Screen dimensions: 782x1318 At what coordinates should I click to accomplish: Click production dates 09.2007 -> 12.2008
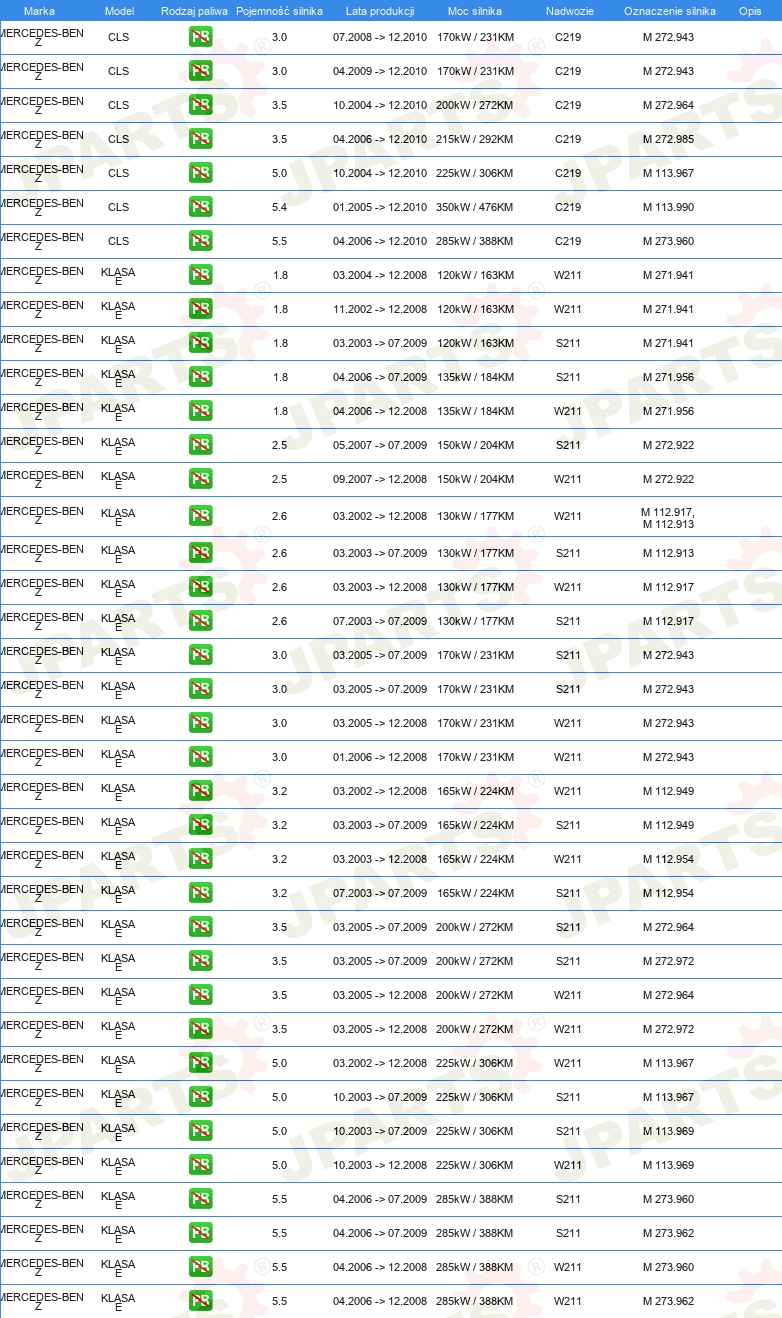click(380, 479)
